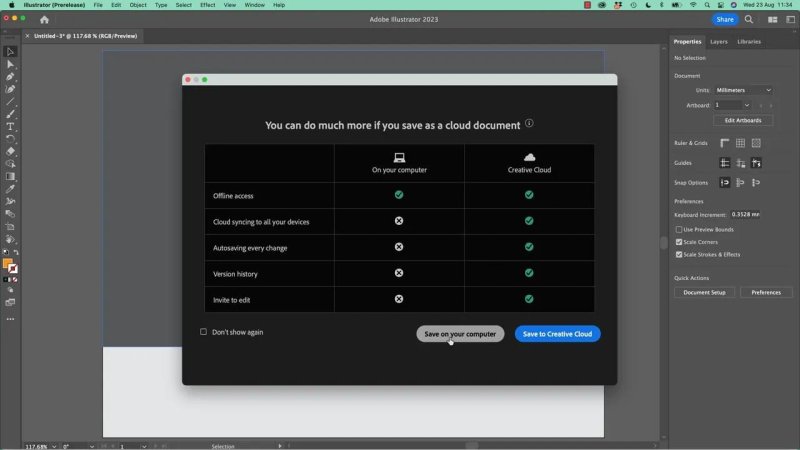Toggle first Snap Options icon
This screenshot has width=800, height=450.
coord(724,183)
